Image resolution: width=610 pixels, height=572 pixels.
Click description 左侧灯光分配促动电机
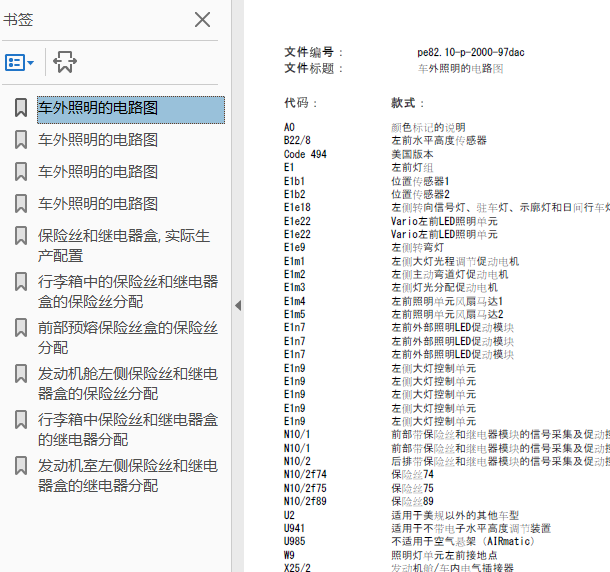pyautogui.click(x=445, y=288)
